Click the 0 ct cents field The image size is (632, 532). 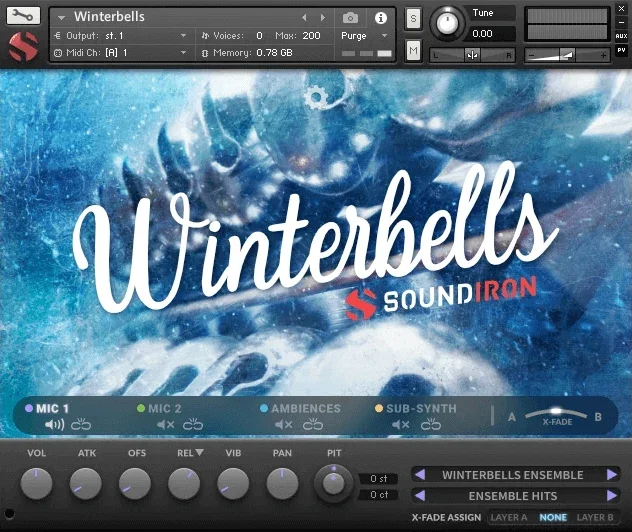[x=378, y=495]
